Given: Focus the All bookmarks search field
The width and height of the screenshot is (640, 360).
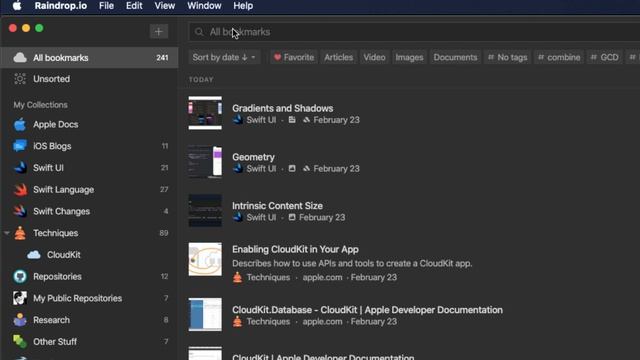Looking at the screenshot, I should [414, 32].
